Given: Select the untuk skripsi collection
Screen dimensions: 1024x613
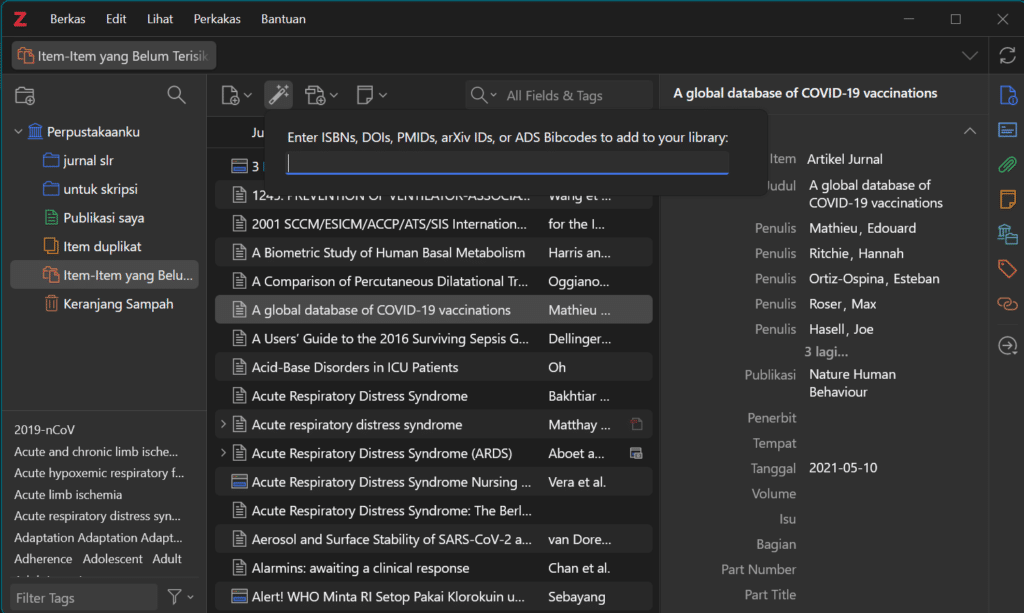Looking at the screenshot, I should tap(100, 189).
